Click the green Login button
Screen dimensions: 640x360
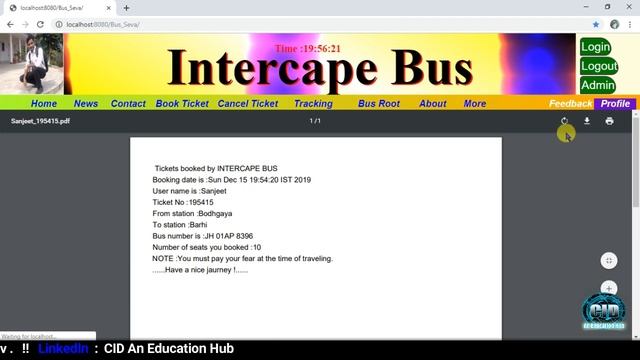point(596,47)
